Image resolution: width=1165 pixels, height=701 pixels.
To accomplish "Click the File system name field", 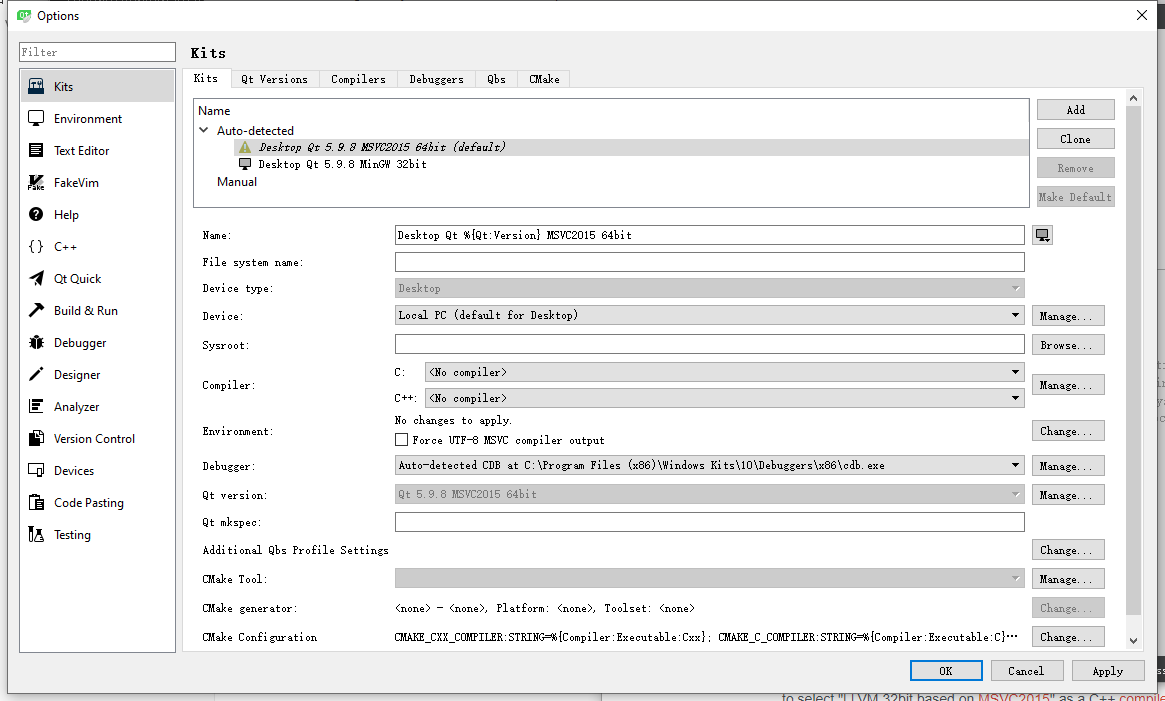I will tap(710, 262).
